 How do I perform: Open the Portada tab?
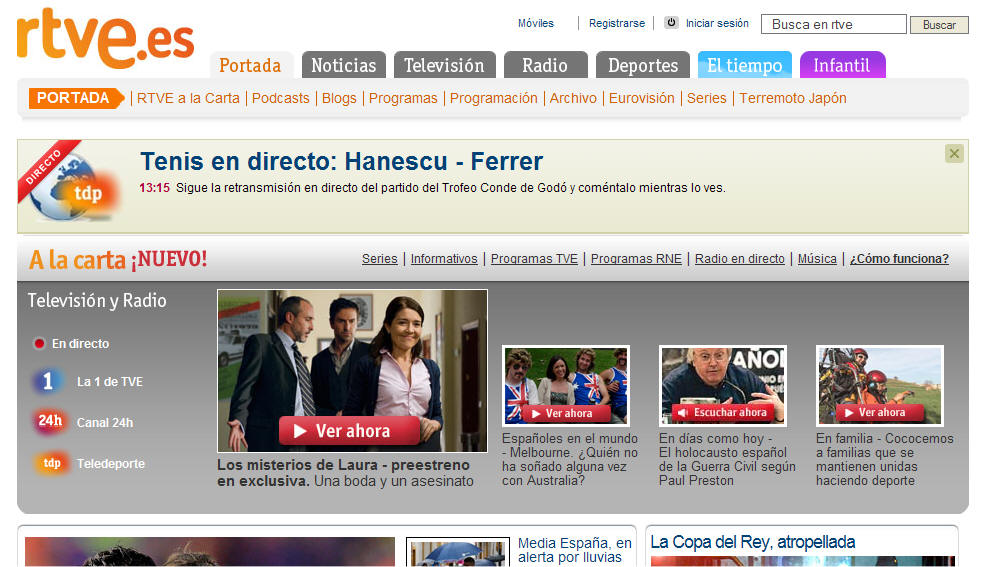pos(250,65)
